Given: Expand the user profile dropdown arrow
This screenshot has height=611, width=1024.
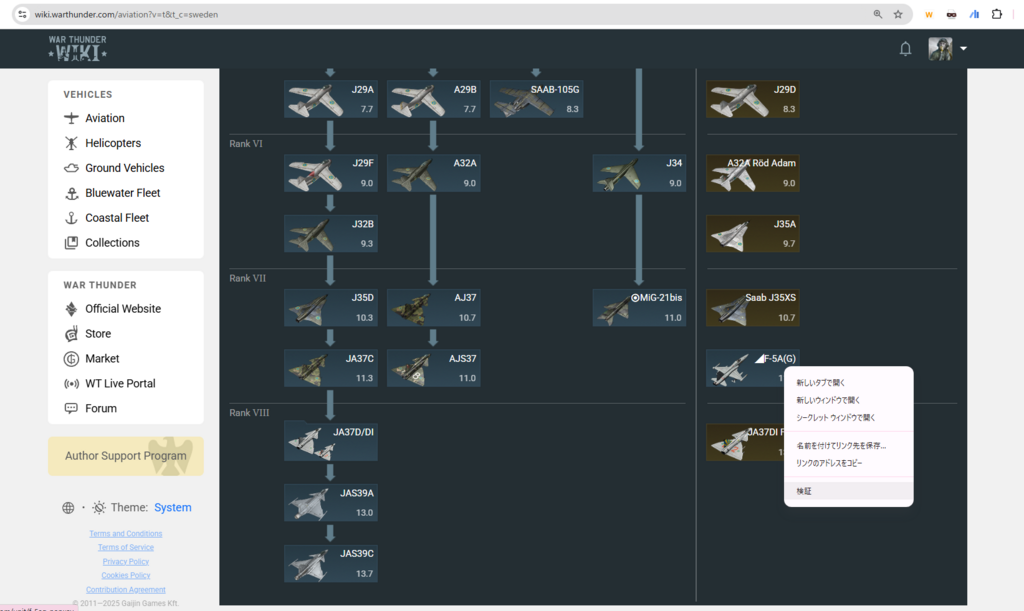Looking at the screenshot, I should (963, 49).
